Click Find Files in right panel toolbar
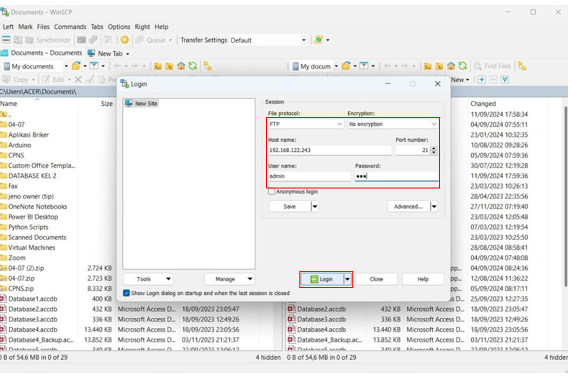 pos(492,66)
